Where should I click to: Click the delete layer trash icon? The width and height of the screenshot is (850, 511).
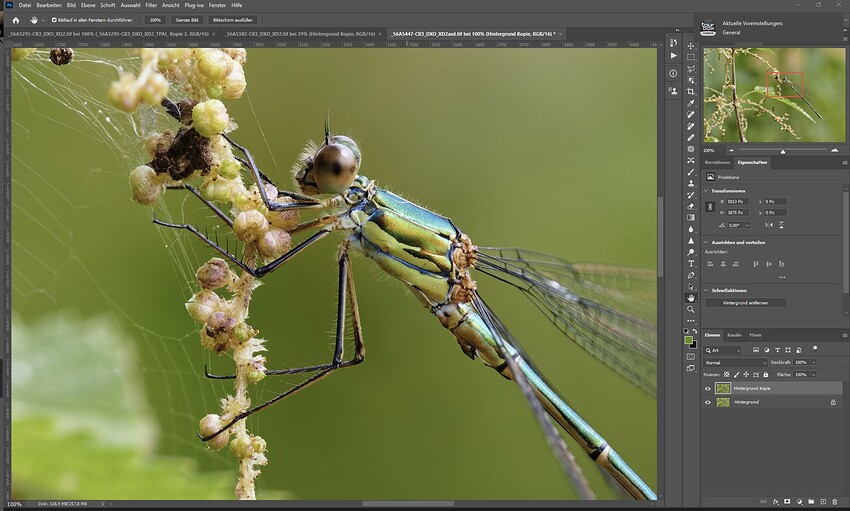(835, 502)
